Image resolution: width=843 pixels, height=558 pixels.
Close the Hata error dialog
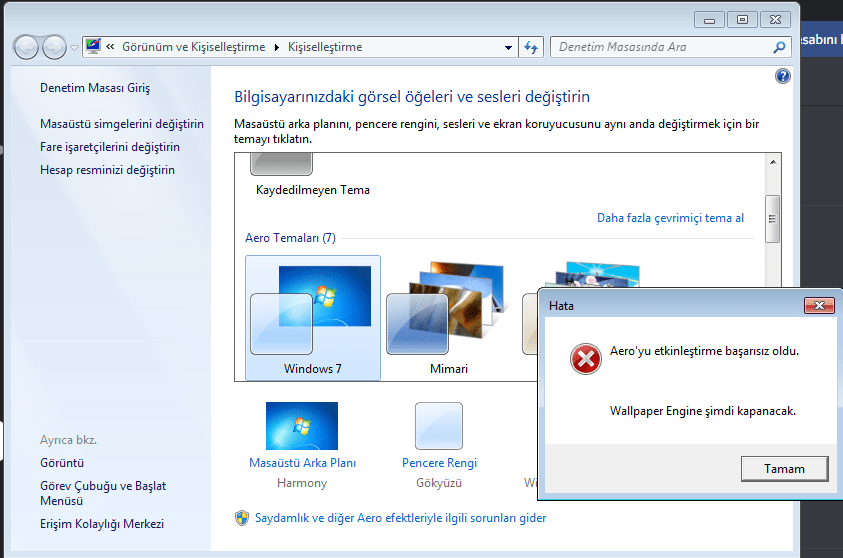pos(819,305)
